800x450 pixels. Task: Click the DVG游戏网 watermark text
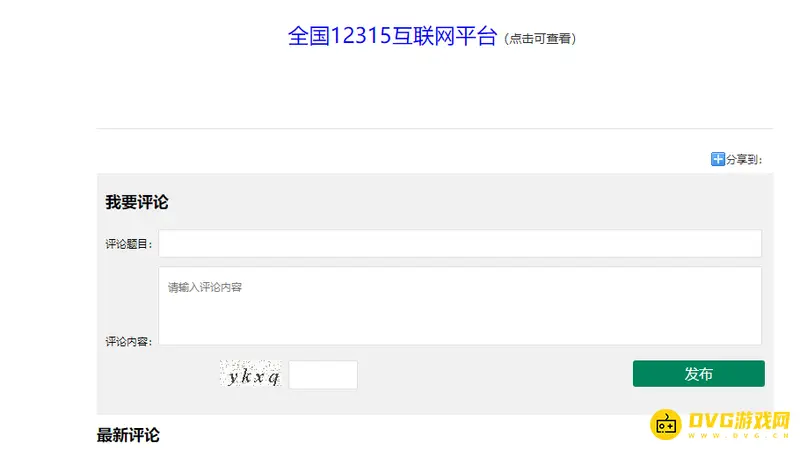739,420
